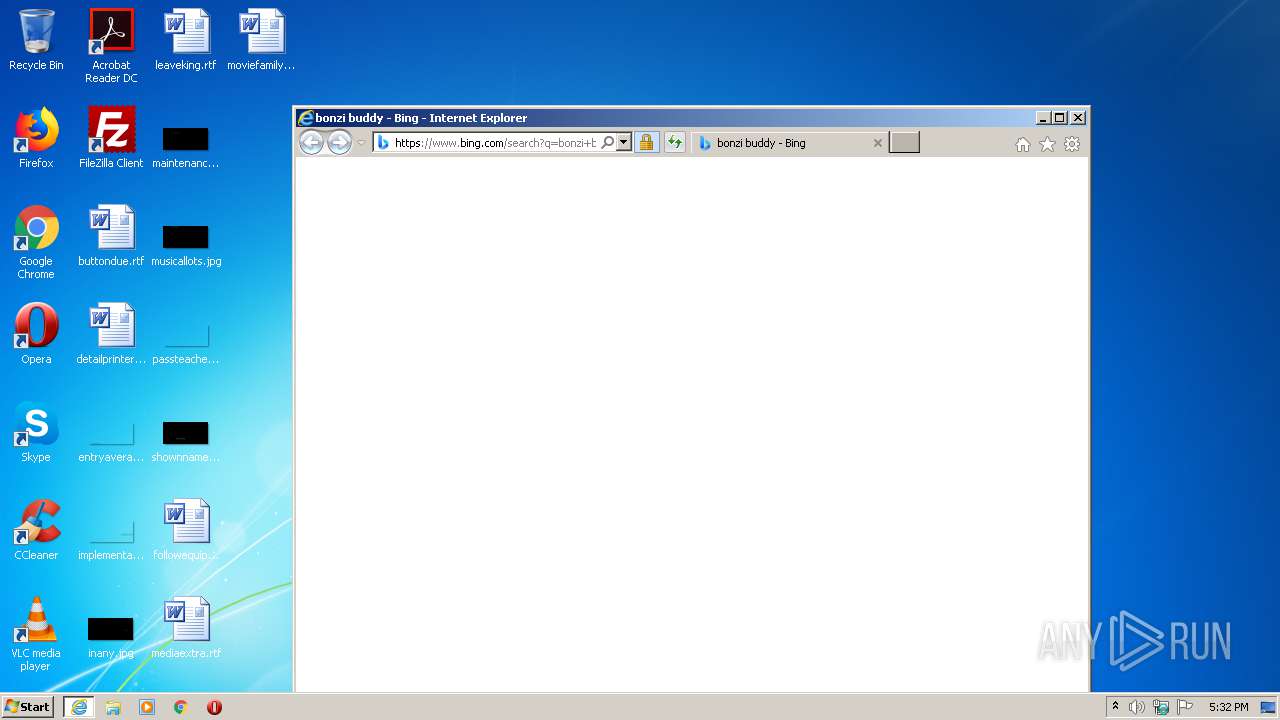Viewport: 1280px width, 720px height.
Task: Select the shownname... black thumbnail file
Action: click(186, 441)
